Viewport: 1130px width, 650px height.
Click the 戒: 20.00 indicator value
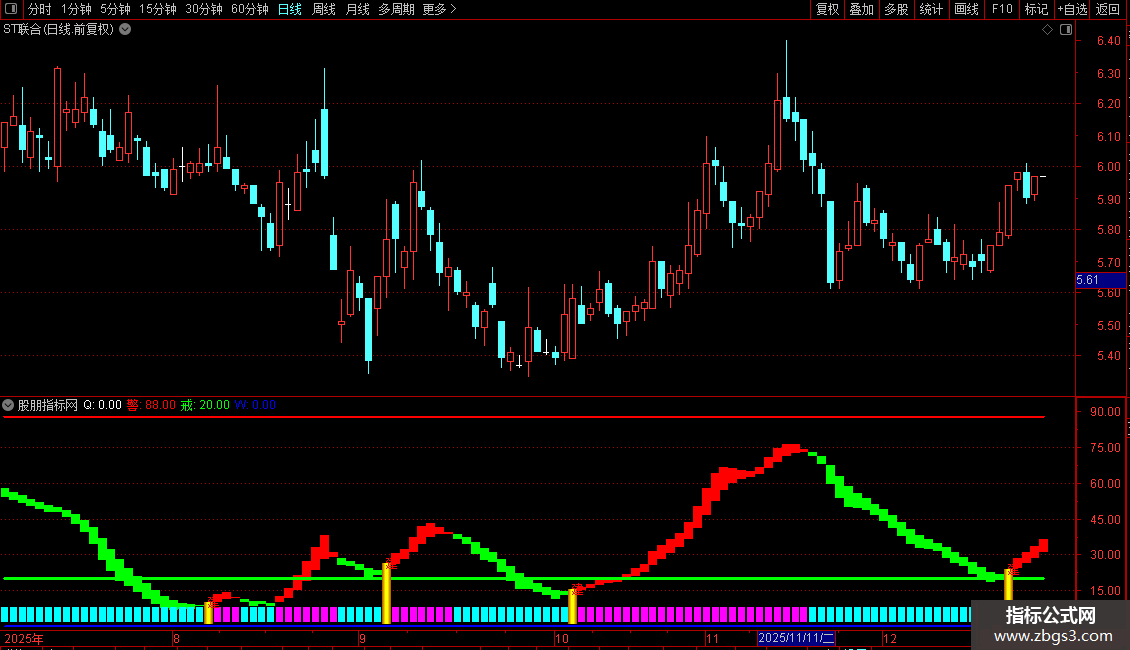coord(205,405)
